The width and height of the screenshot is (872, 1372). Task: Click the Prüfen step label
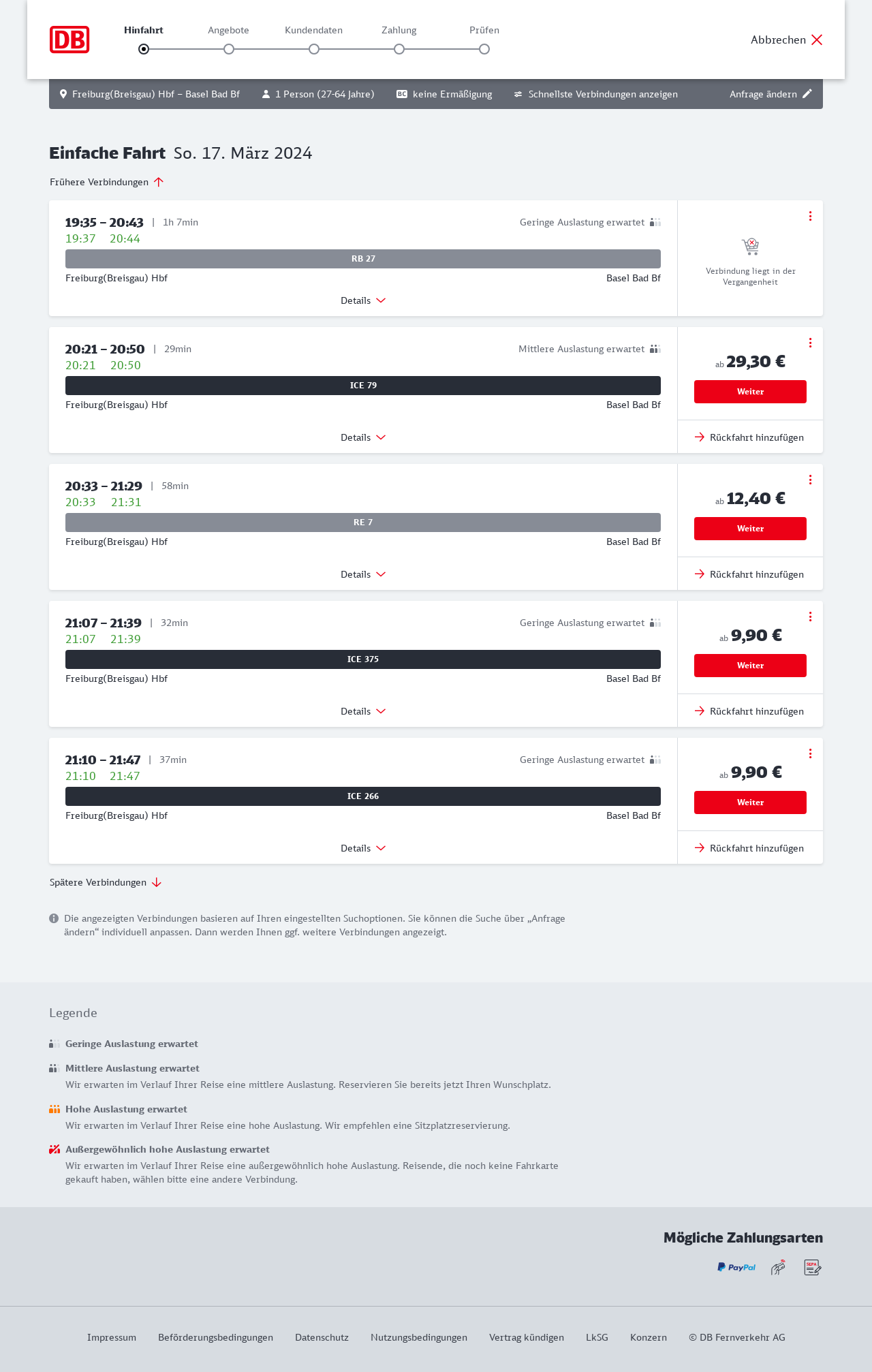click(484, 30)
